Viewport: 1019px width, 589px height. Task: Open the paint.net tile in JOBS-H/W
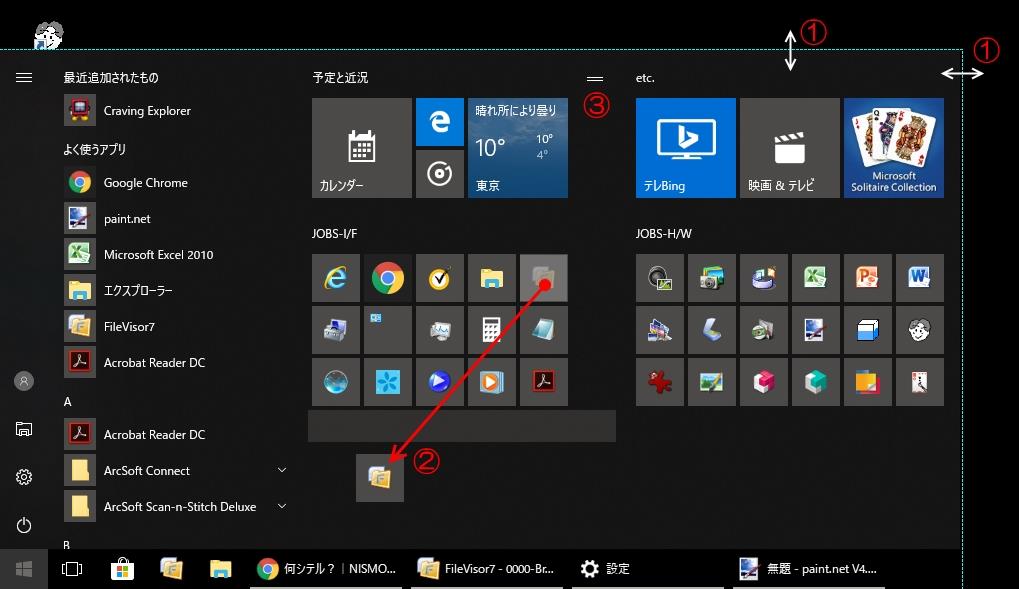point(816,330)
